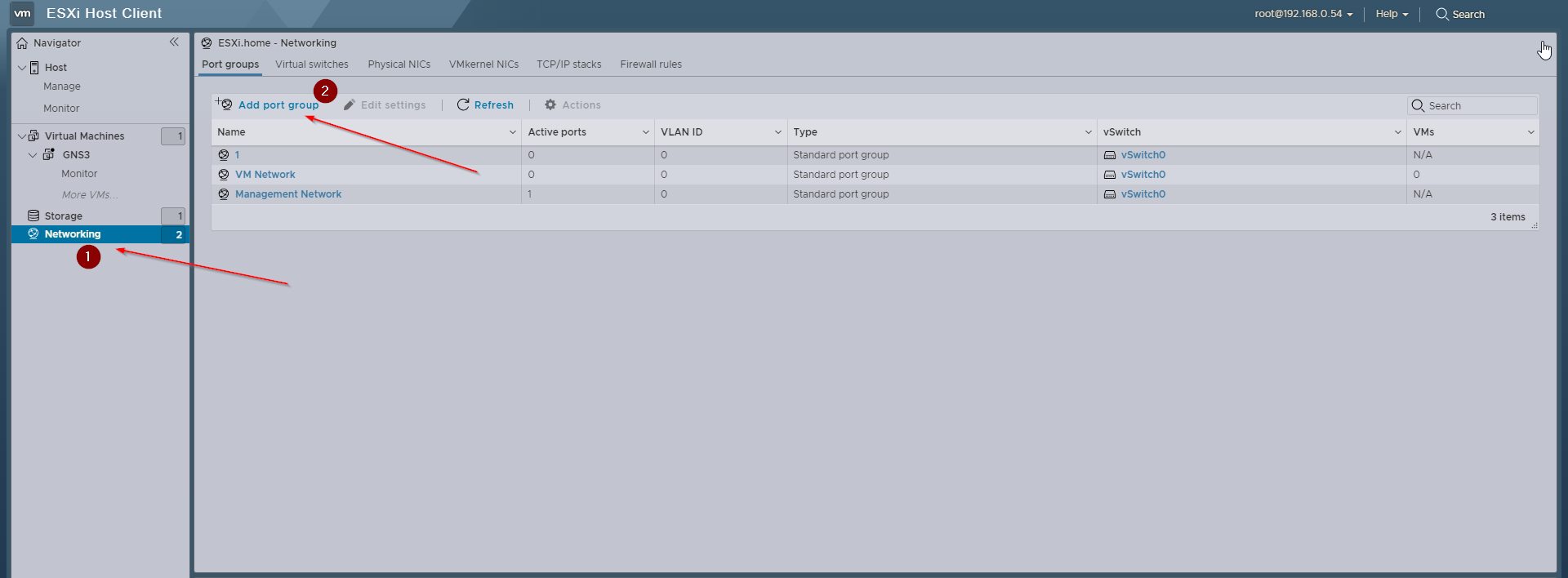Open the root@192.168.0.54 user dropdown
This screenshot has height=578, width=1568.
(1303, 14)
